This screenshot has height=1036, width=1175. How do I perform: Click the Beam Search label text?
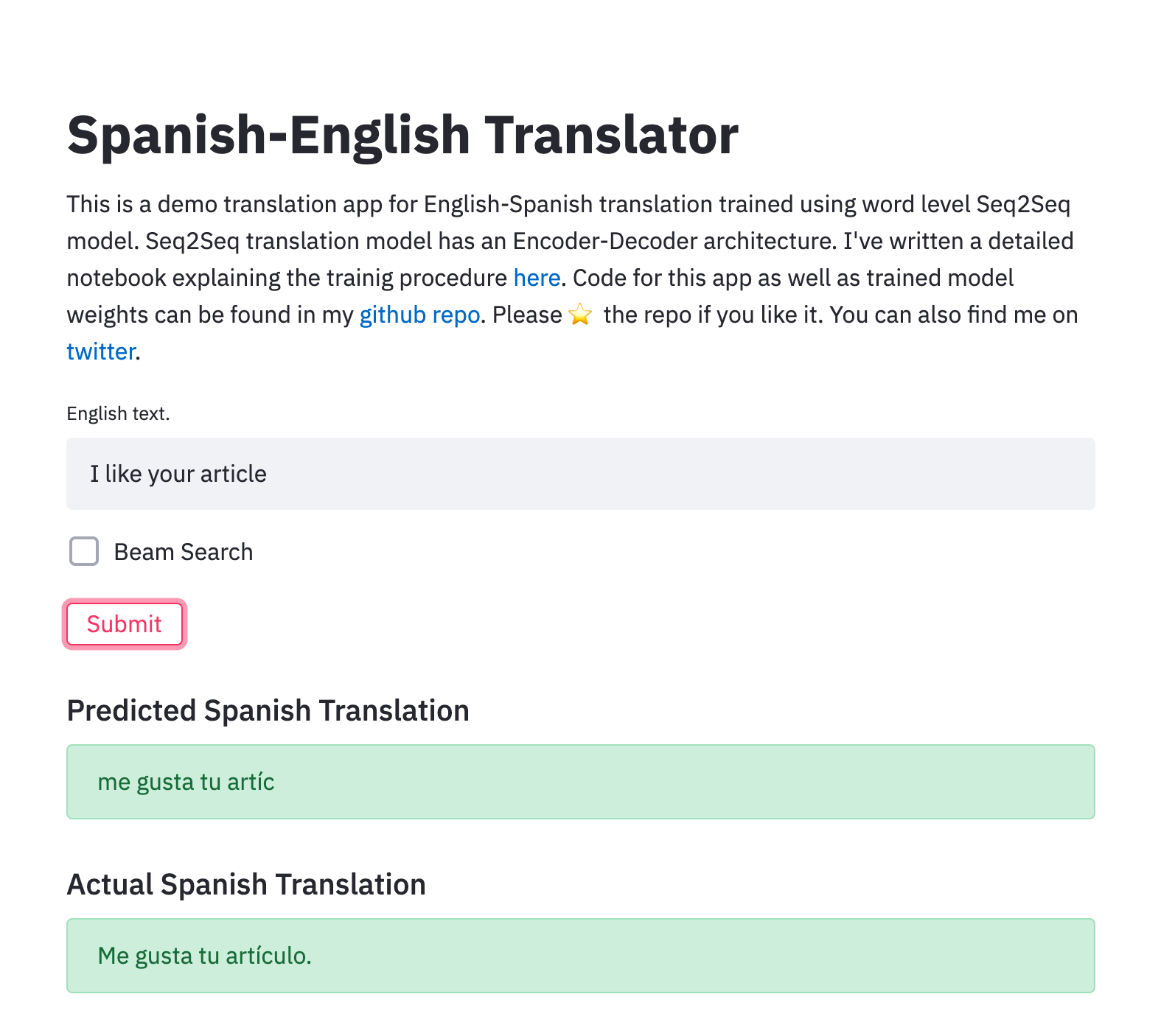[183, 552]
